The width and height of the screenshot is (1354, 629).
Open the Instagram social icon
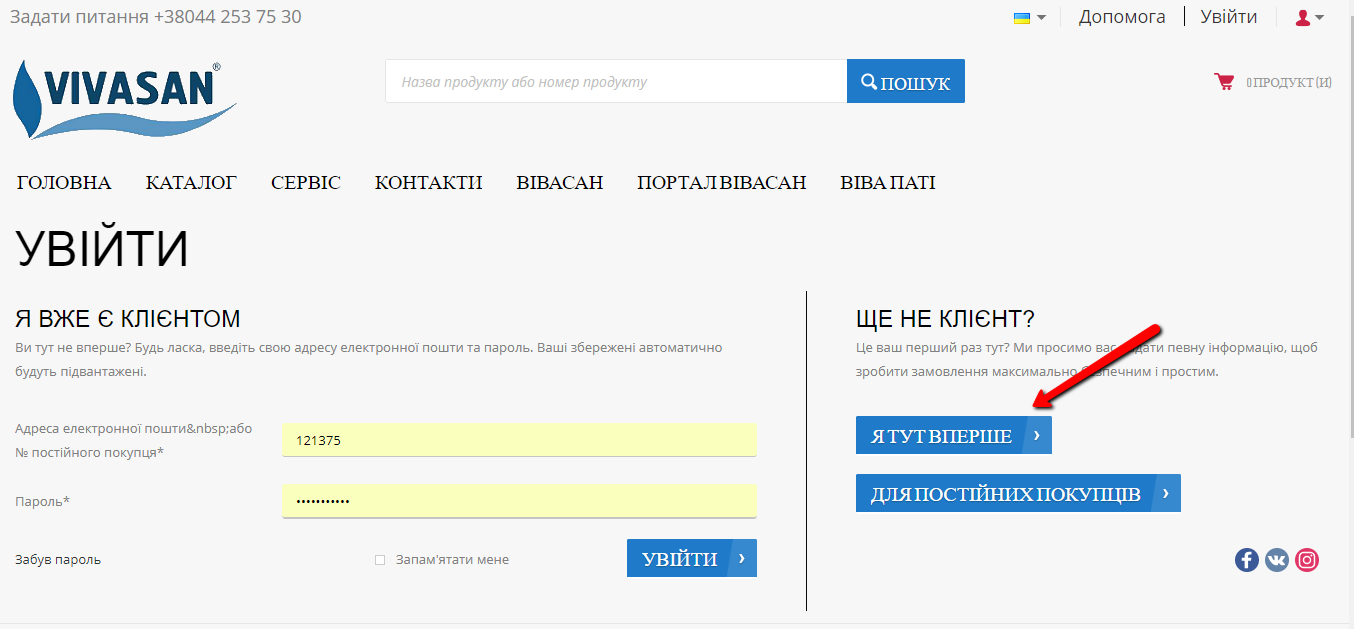pos(1307,560)
